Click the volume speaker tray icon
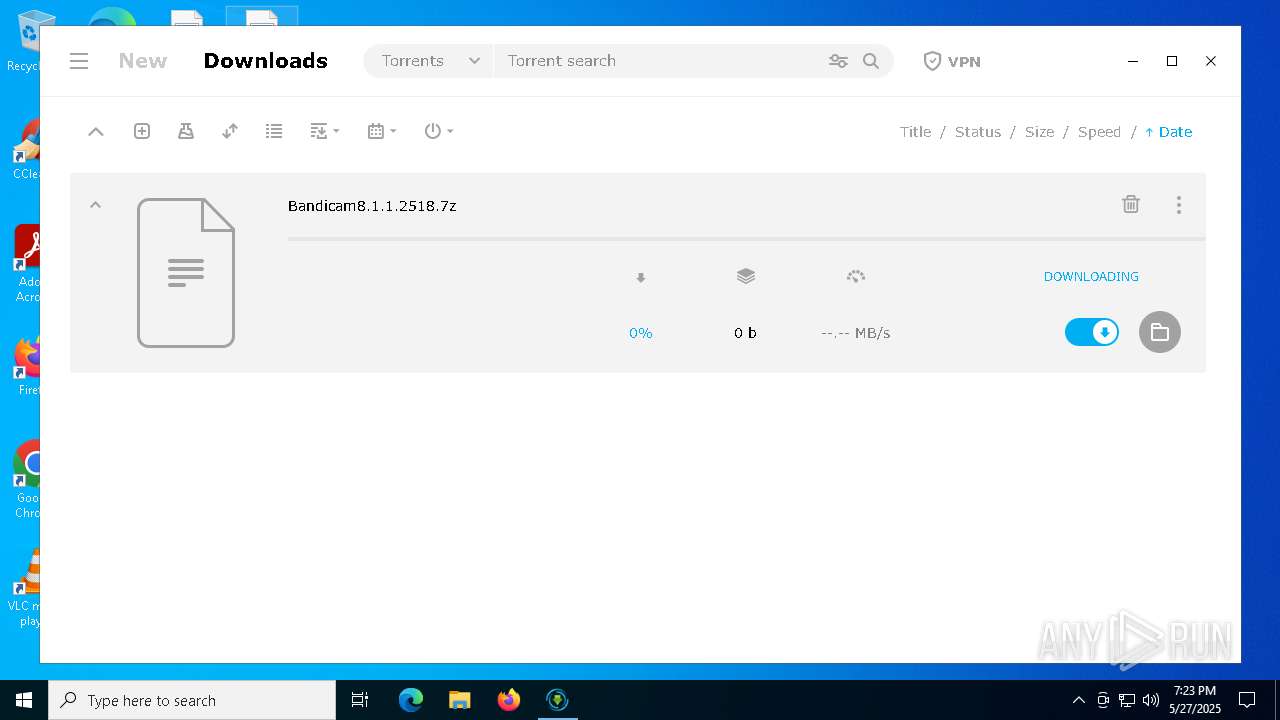This screenshot has height=720, width=1280. coord(1150,700)
